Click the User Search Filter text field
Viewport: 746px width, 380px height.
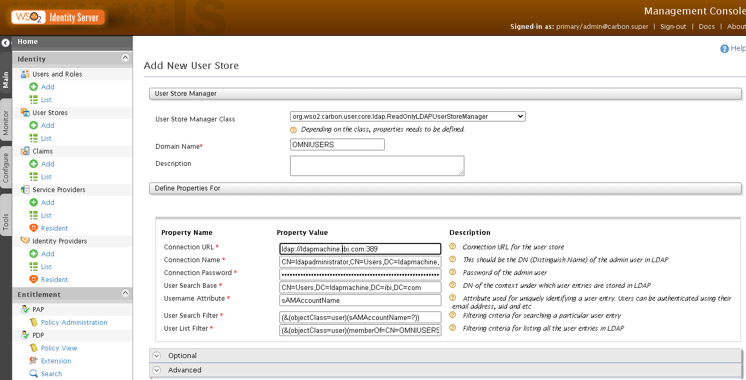click(x=360, y=317)
